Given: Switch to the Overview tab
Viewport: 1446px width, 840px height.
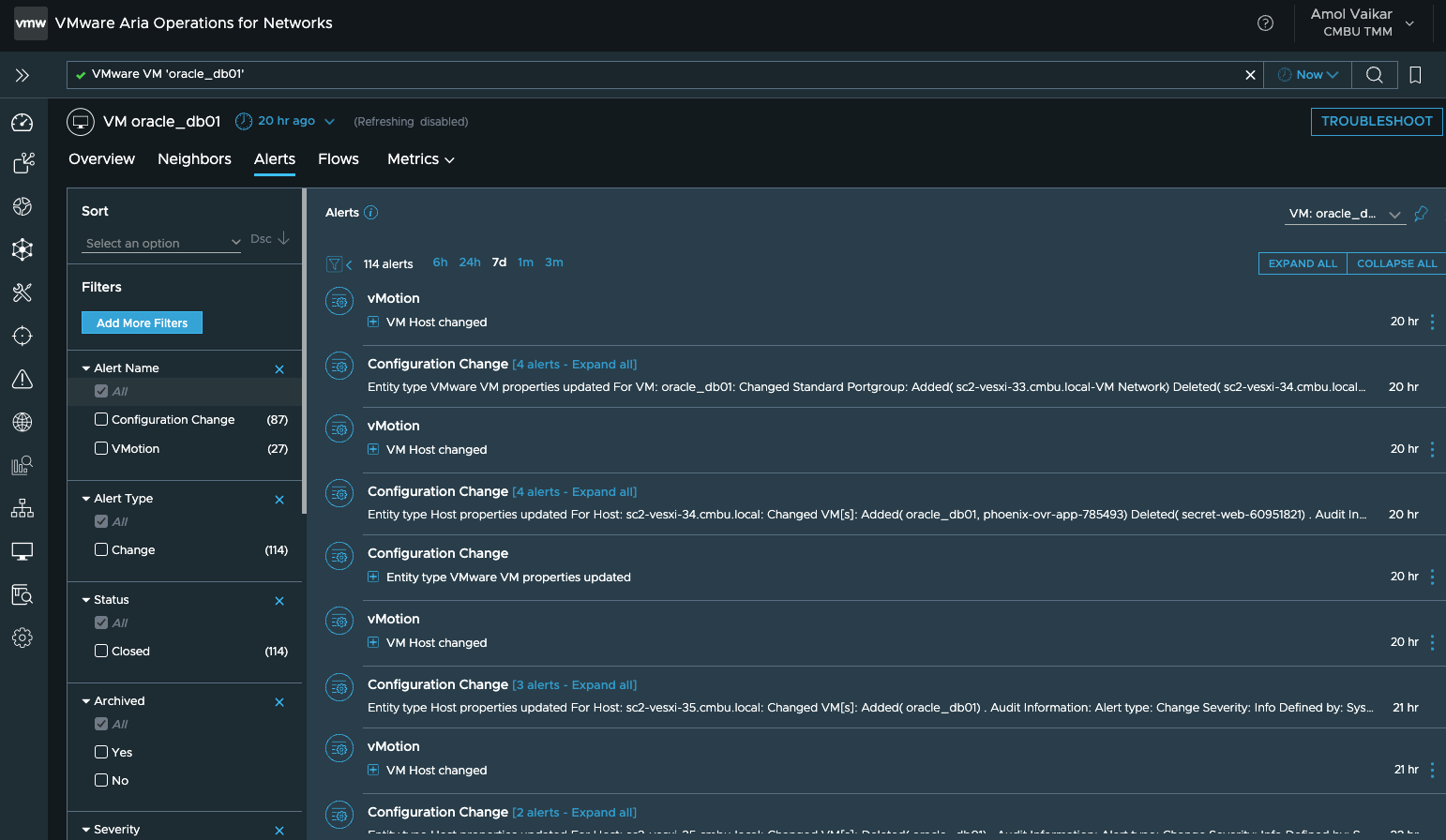Looking at the screenshot, I should 101,159.
